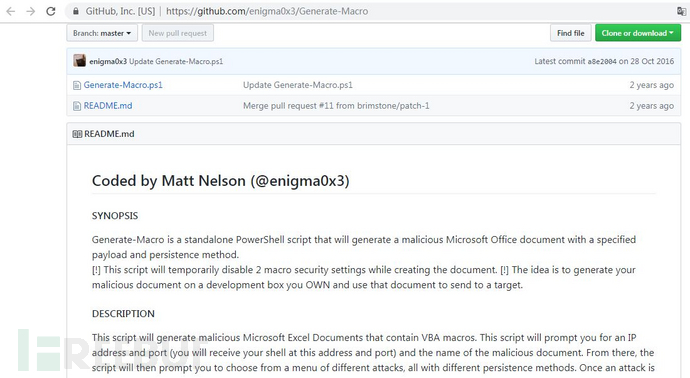Click the 28 Oct 2016 commit date
690x378 pixels.
click(652, 61)
